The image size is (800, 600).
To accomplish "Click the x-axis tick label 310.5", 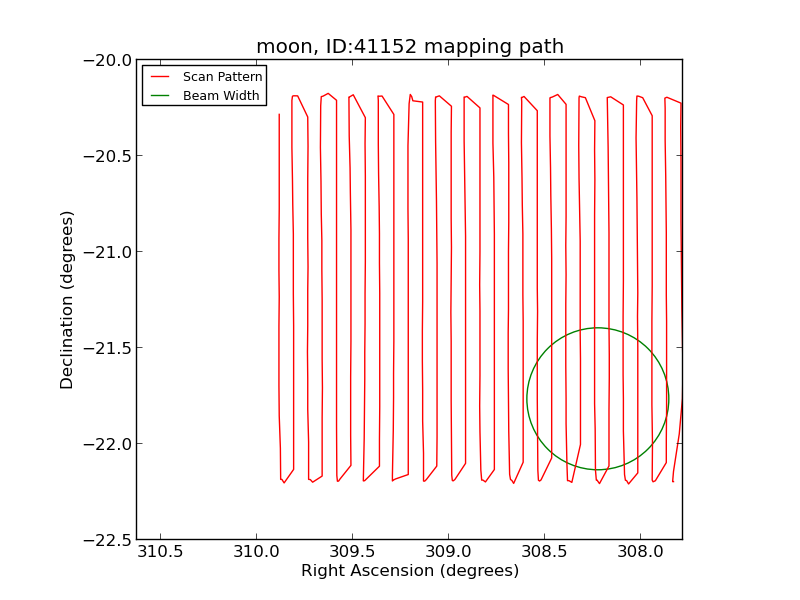I will click(x=160, y=552).
